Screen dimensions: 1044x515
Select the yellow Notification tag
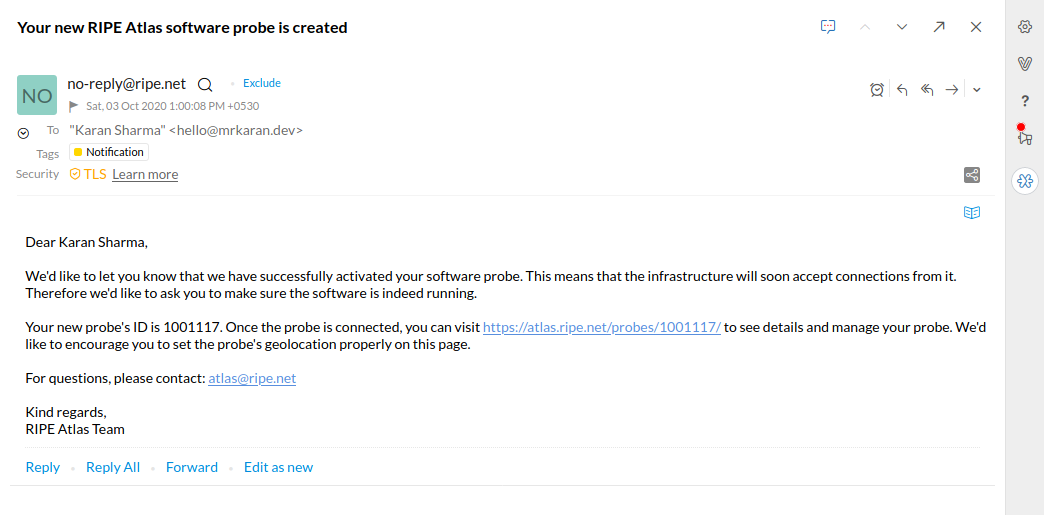pos(109,152)
